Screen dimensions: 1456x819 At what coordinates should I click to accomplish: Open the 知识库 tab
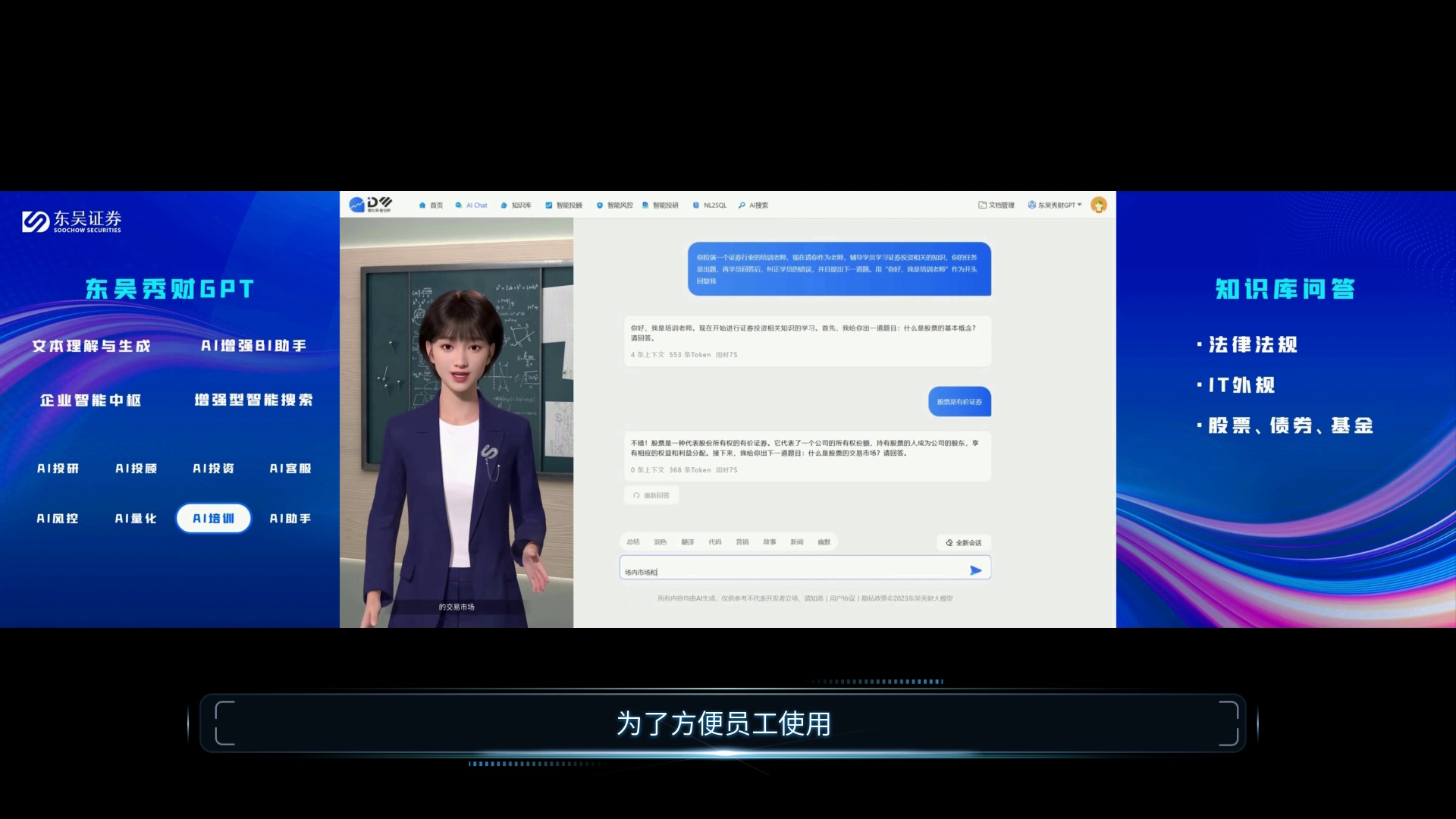pyautogui.click(x=516, y=205)
